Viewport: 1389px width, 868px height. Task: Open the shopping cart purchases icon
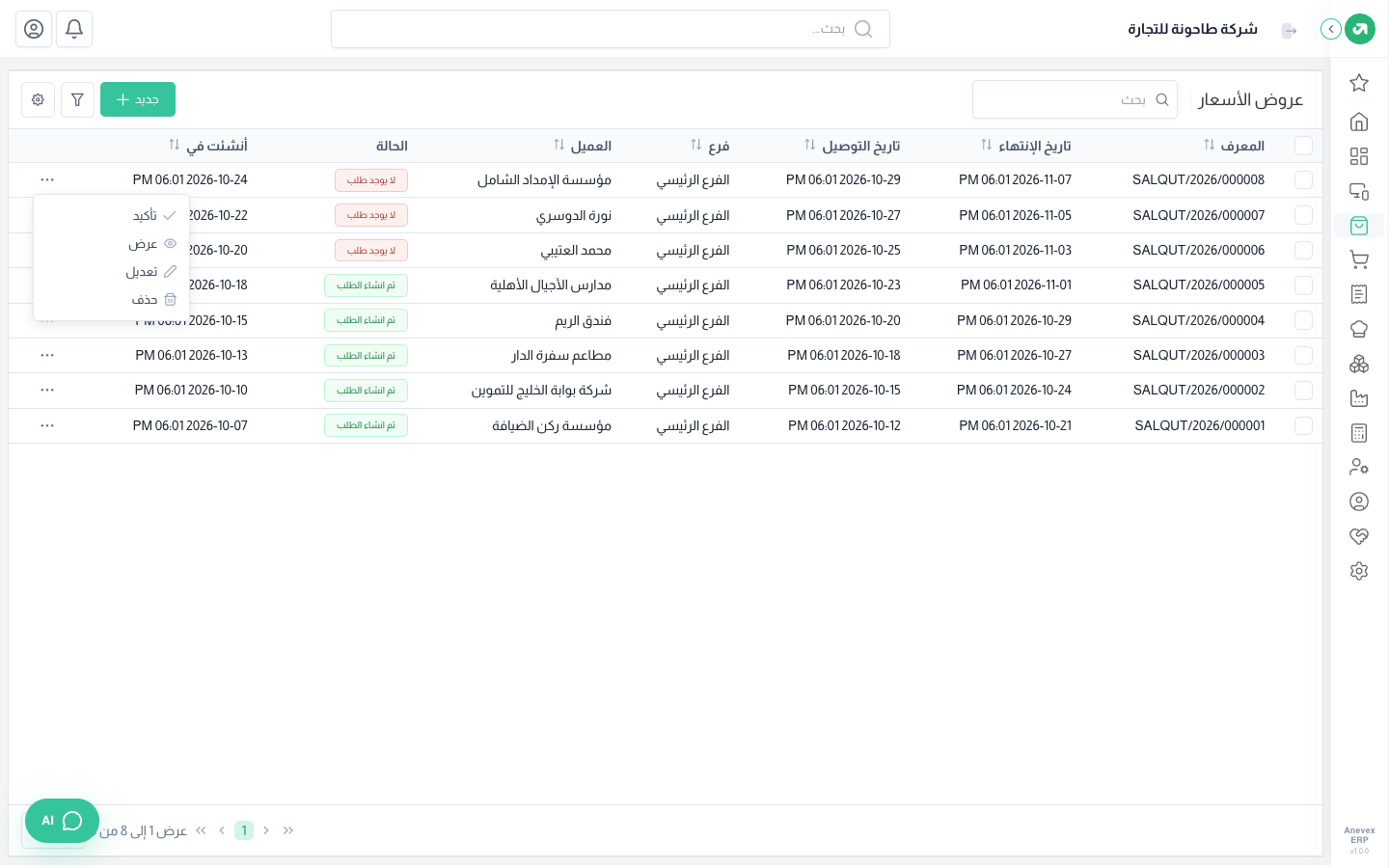(1359, 259)
